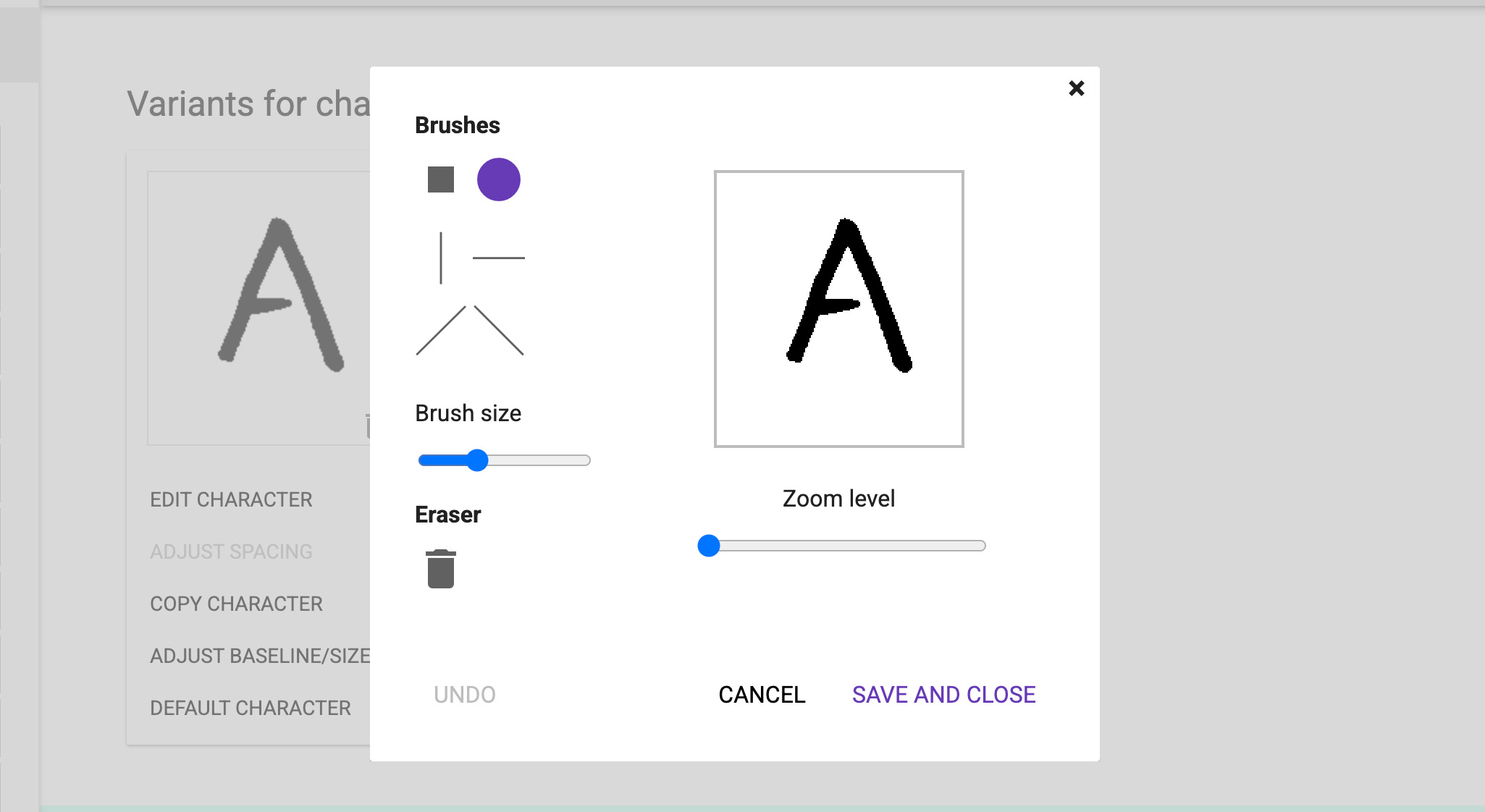
Task: Choose the vertical line brush
Action: point(440,258)
